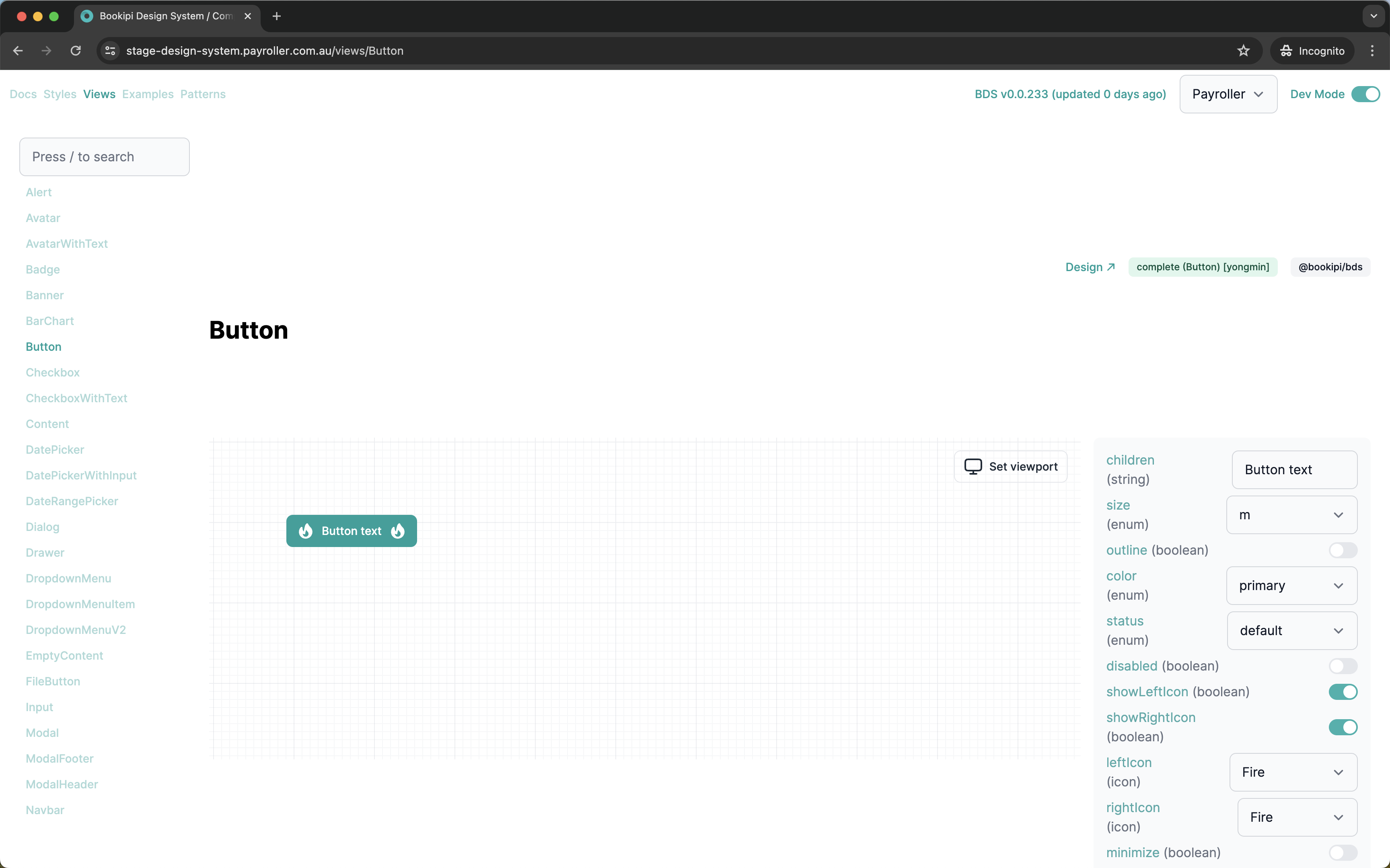This screenshot has width=1390, height=868.
Task: Click the Set viewport monitor icon
Action: [973, 466]
